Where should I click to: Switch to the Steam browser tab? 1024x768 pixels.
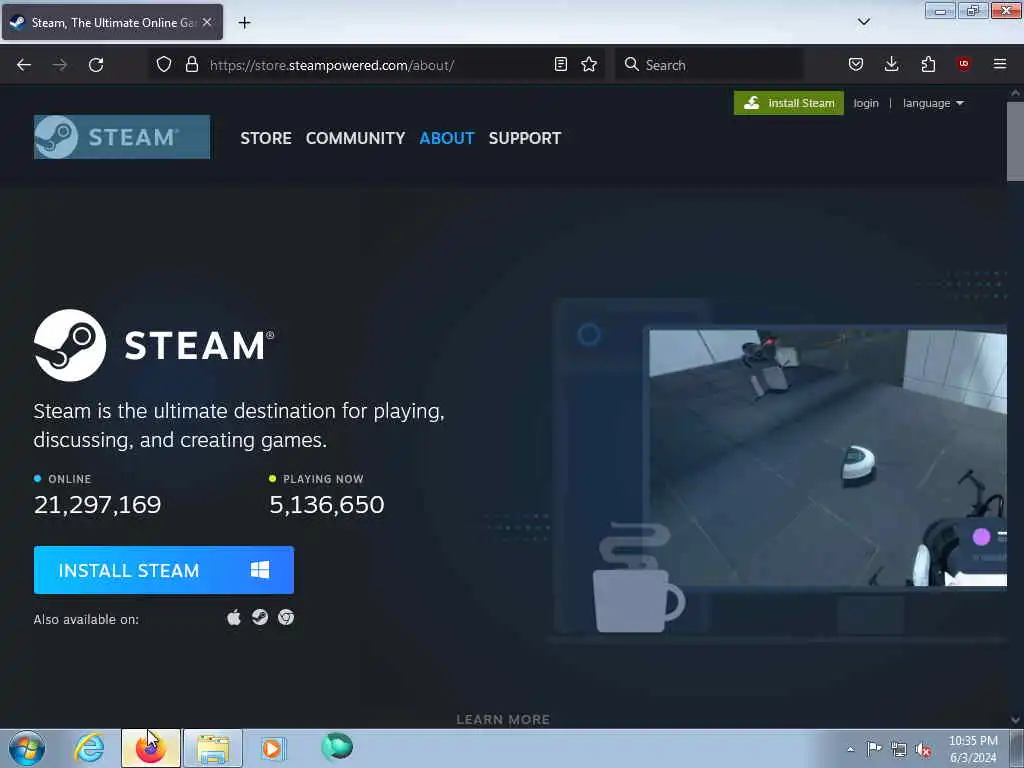[x=112, y=22]
